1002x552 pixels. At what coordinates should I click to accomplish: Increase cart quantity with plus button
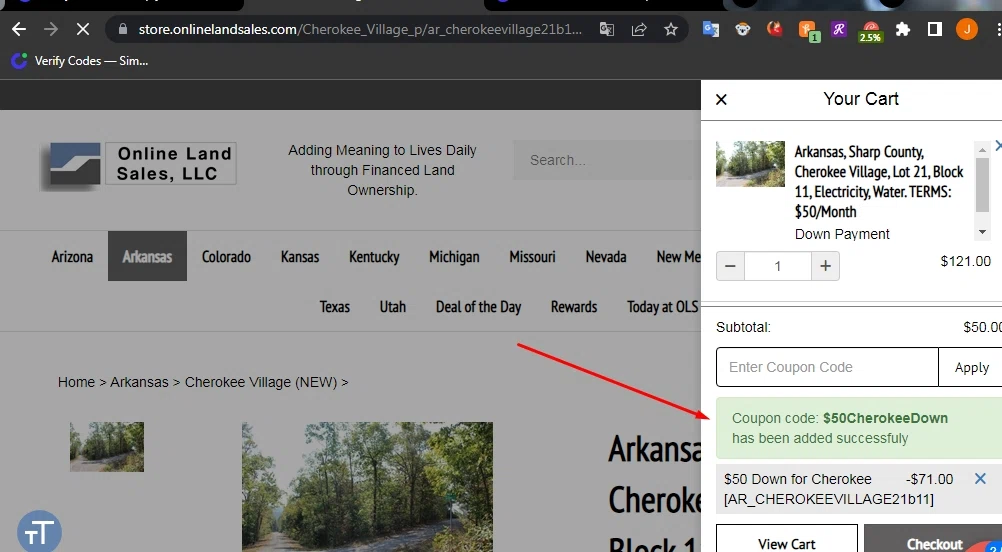(825, 266)
